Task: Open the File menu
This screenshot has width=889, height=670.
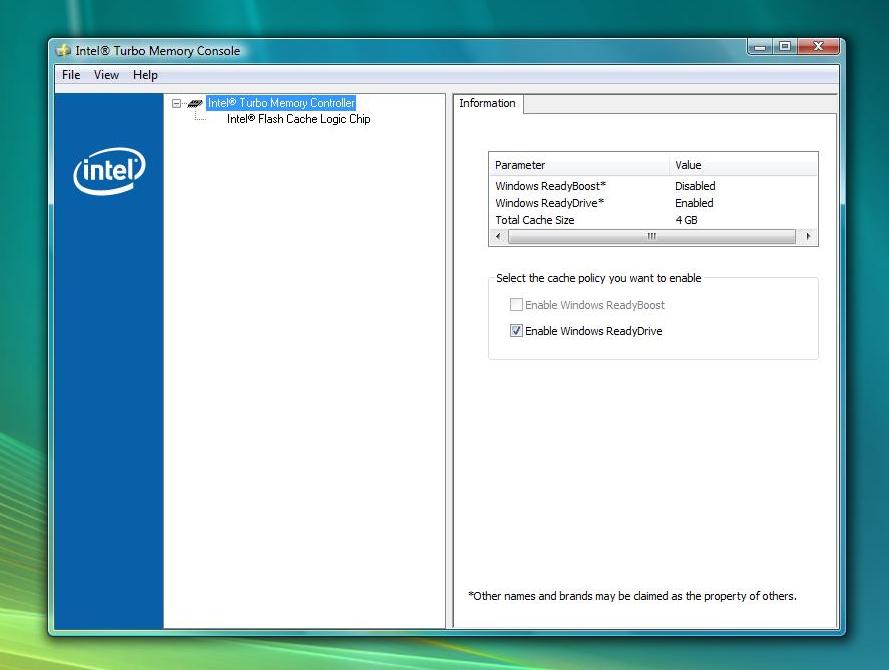Action: [x=71, y=75]
